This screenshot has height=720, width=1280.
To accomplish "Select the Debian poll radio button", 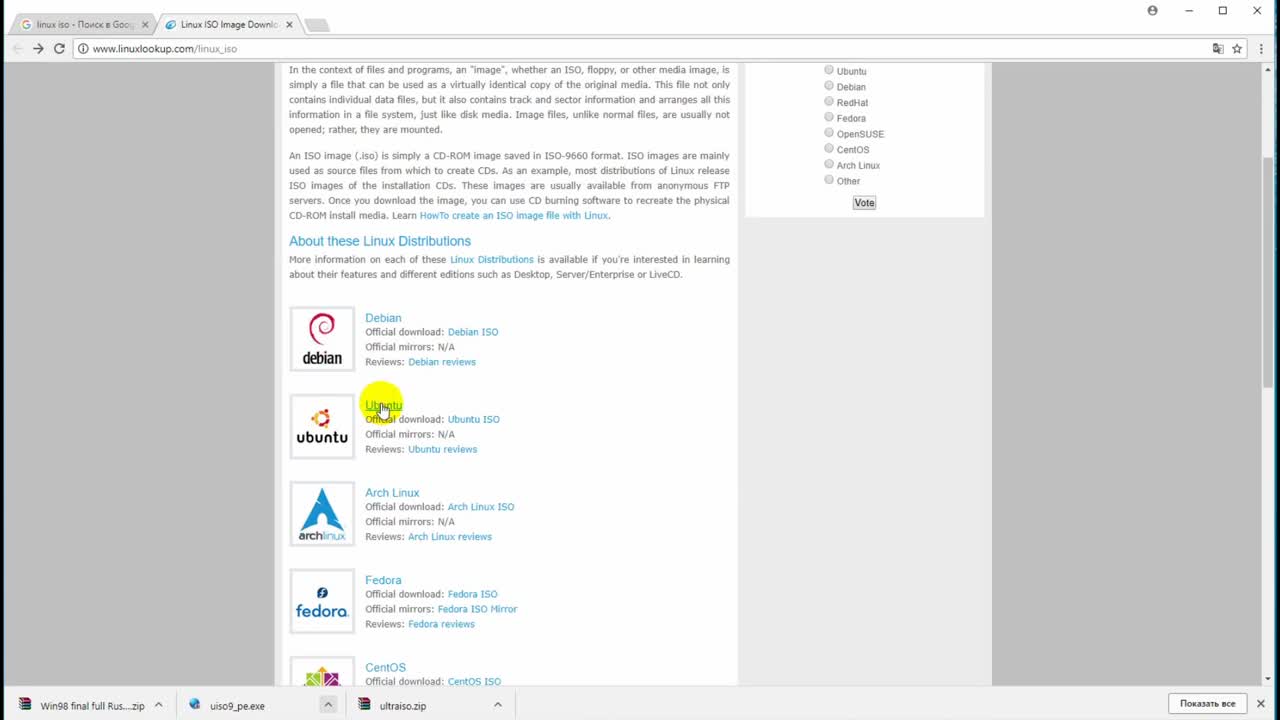I will pos(829,86).
